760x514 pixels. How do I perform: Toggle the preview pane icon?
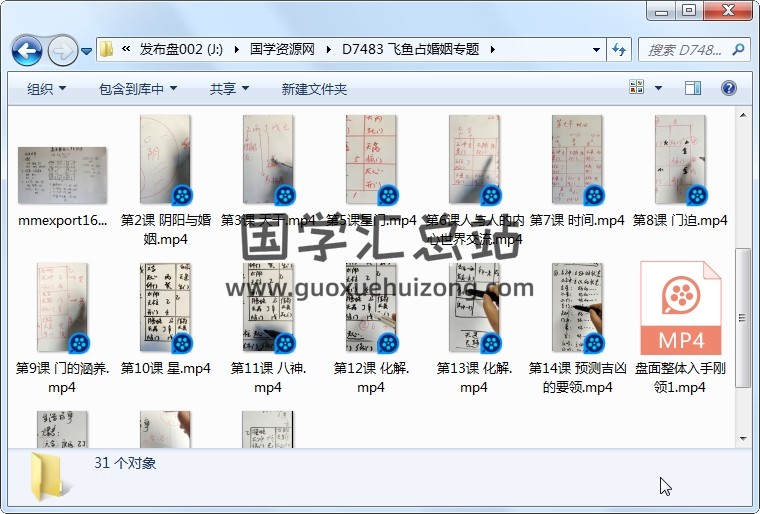click(693, 88)
